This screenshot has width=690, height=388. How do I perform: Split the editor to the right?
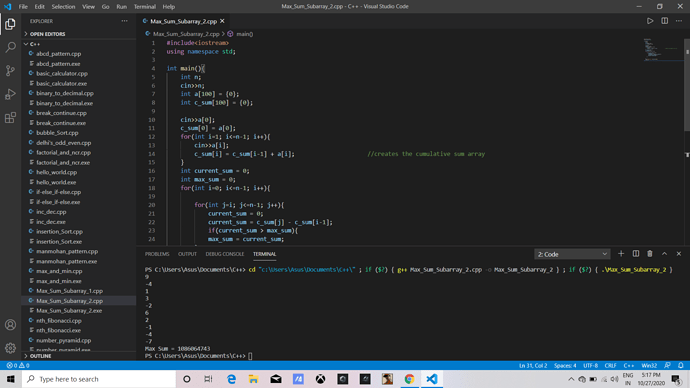click(664, 21)
